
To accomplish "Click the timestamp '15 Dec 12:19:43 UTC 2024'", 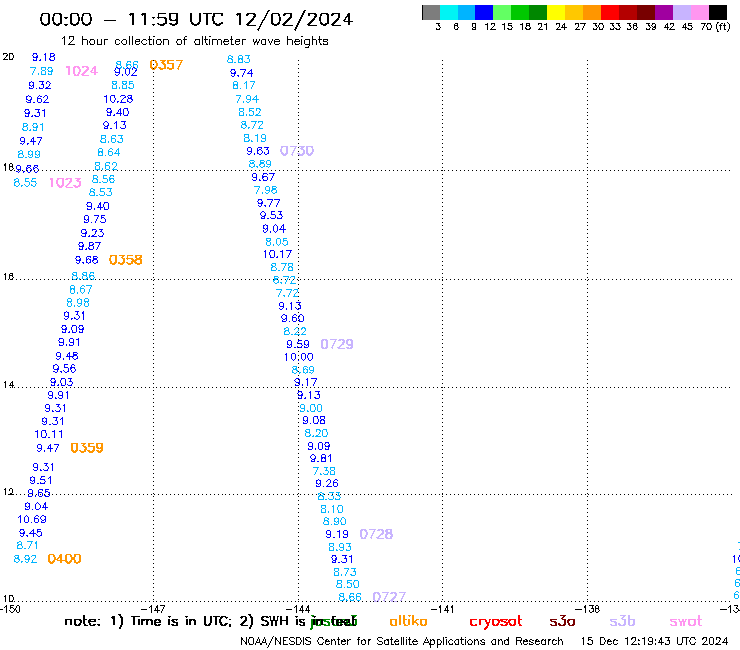I will coord(655,641).
